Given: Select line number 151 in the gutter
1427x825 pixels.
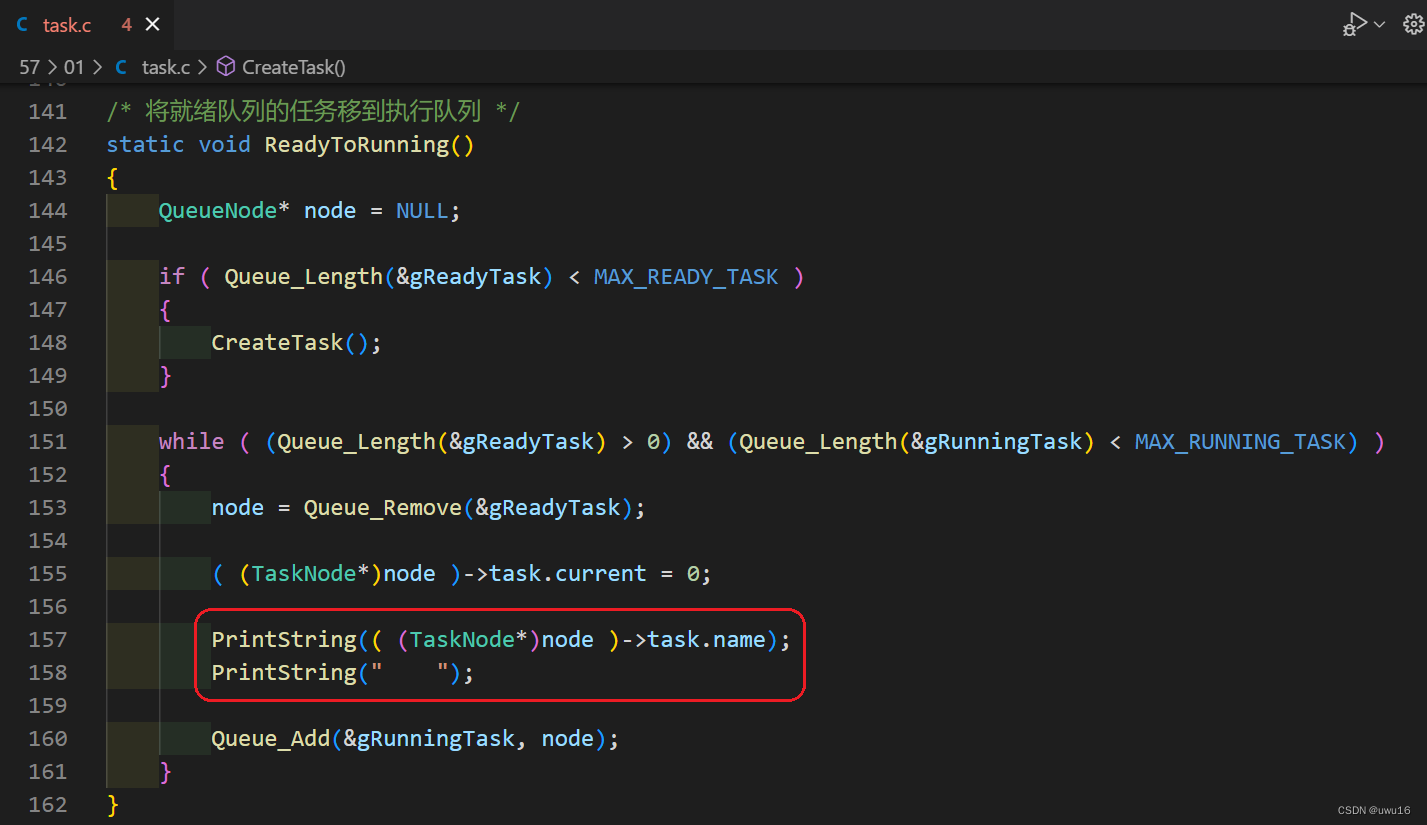Looking at the screenshot, I should click(47, 441).
